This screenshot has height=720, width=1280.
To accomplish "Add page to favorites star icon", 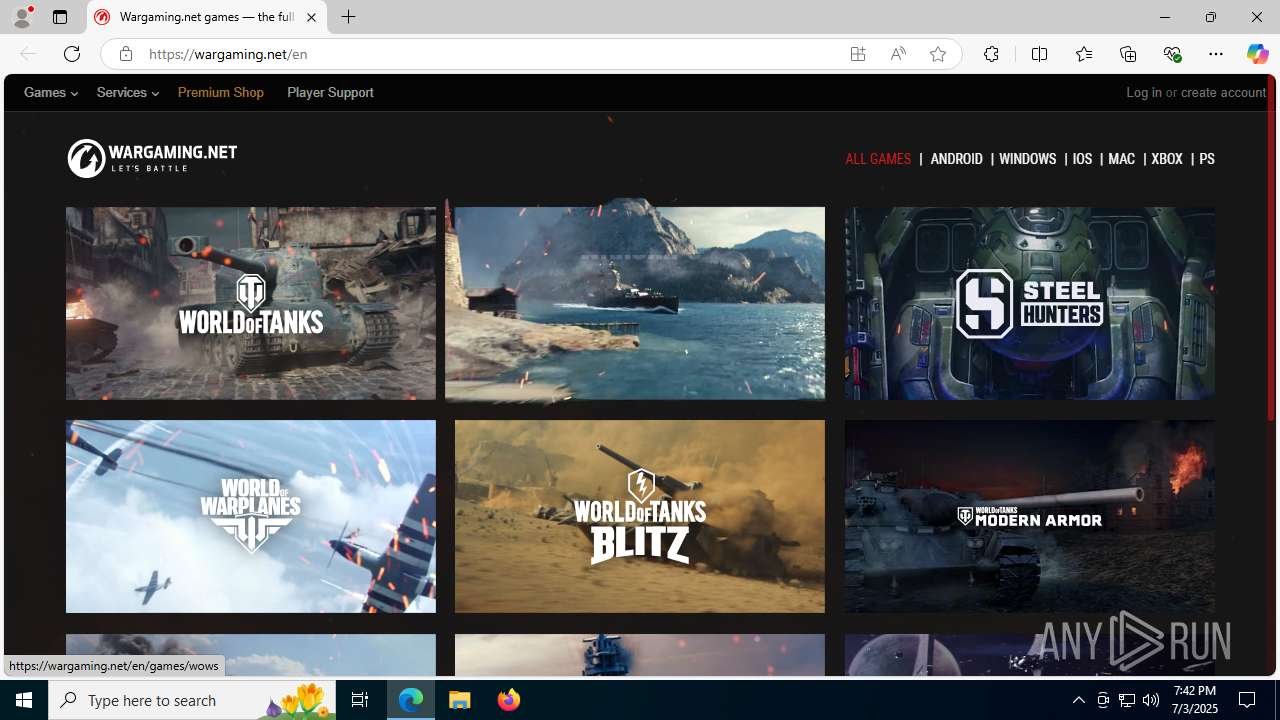I will pos(938,54).
